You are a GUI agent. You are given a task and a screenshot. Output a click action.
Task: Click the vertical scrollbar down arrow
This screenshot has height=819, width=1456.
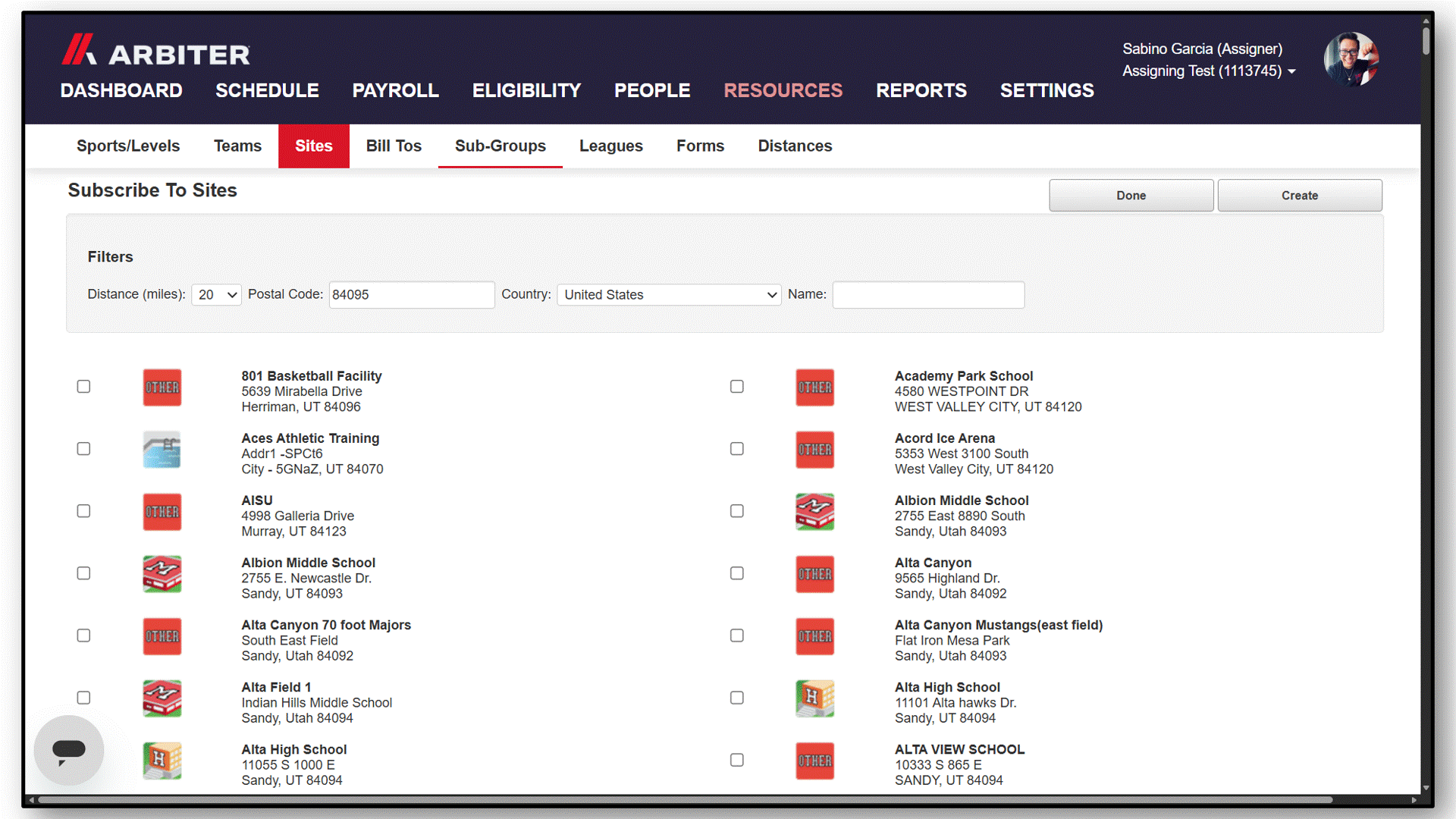(x=1426, y=789)
